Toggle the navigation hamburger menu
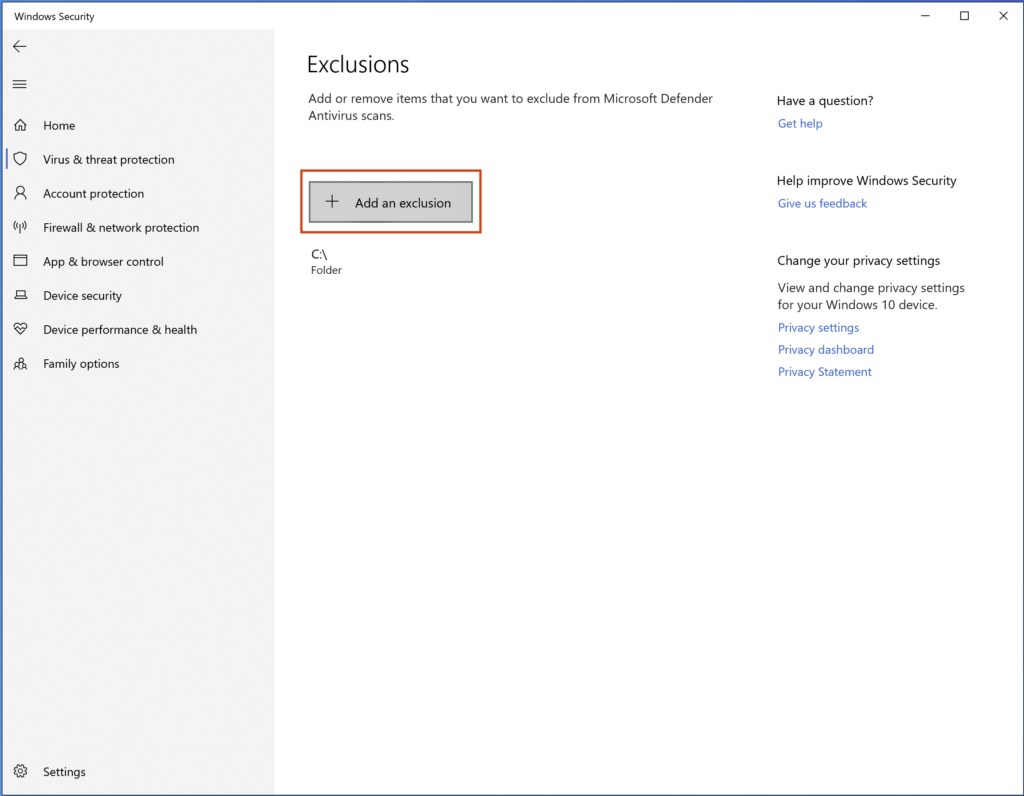The width and height of the screenshot is (1024, 796). tap(19, 84)
